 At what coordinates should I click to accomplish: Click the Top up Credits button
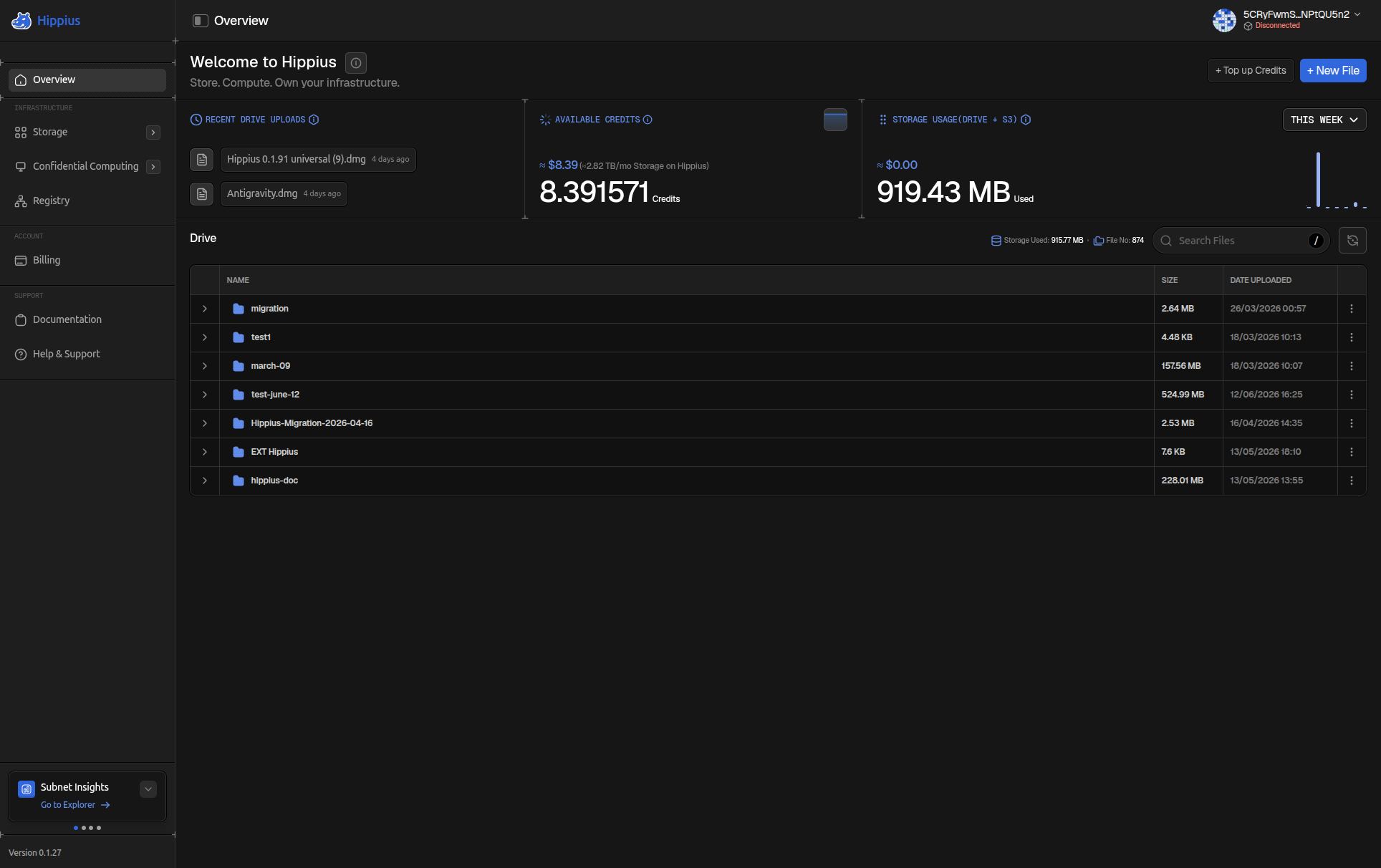[x=1251, y=70]
